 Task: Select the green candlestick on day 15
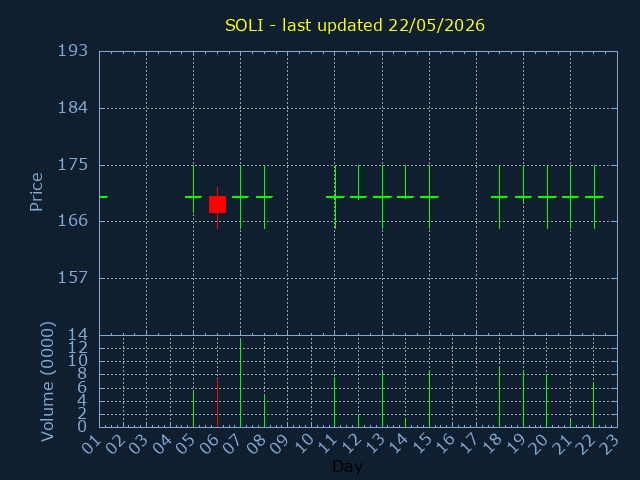[x=429, y=197]
